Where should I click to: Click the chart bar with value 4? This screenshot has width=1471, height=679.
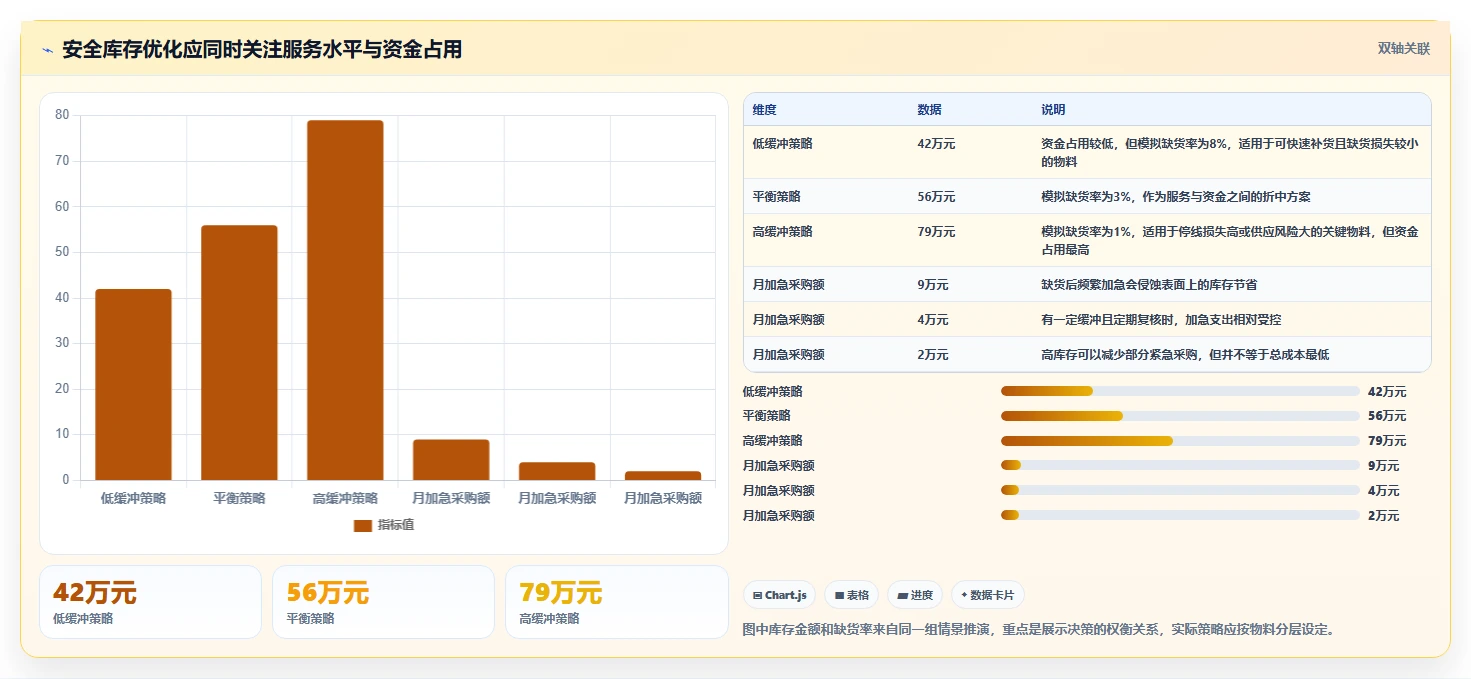pos(557,471)
